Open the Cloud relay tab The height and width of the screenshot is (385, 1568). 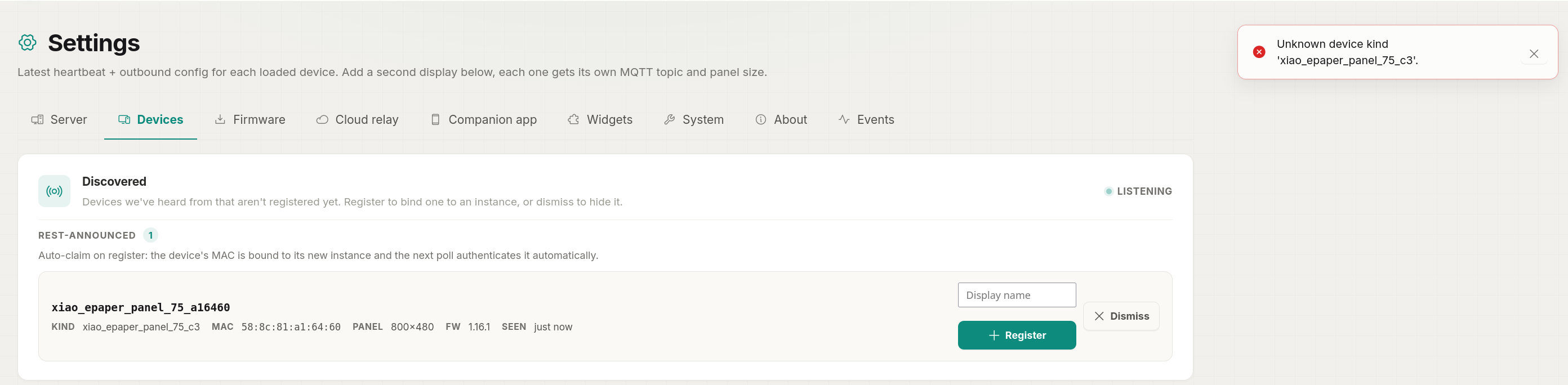pos(357,120)
